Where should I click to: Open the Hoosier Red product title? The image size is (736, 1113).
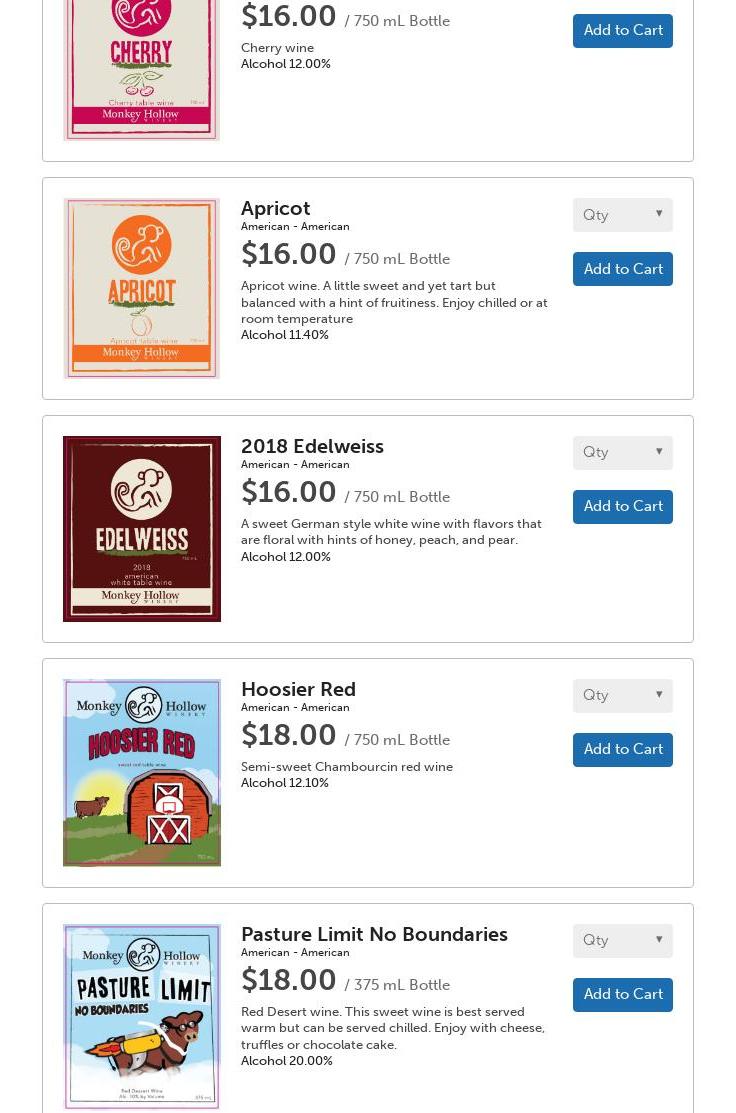click(298, 689)
